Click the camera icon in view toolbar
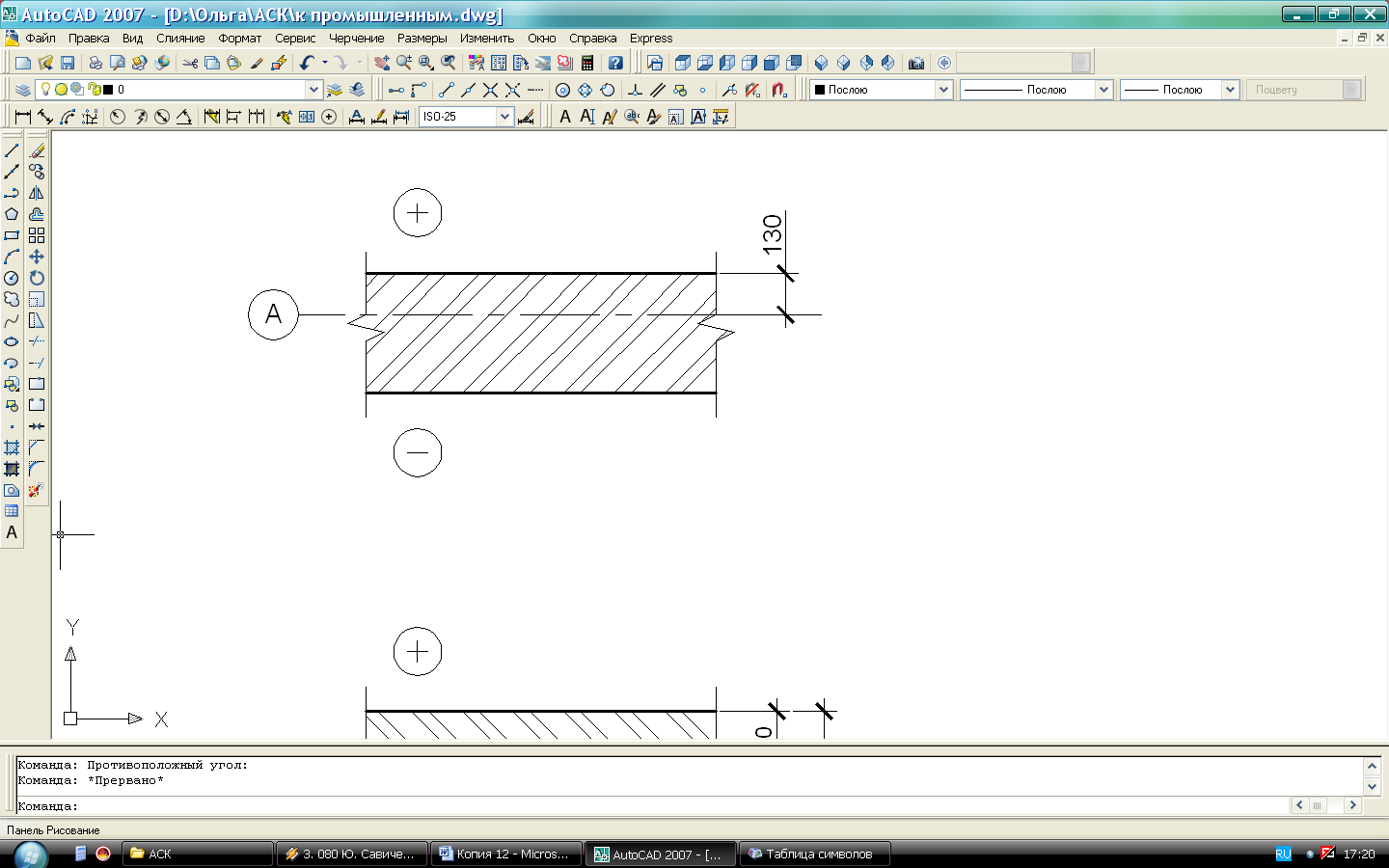 [916, 63]
